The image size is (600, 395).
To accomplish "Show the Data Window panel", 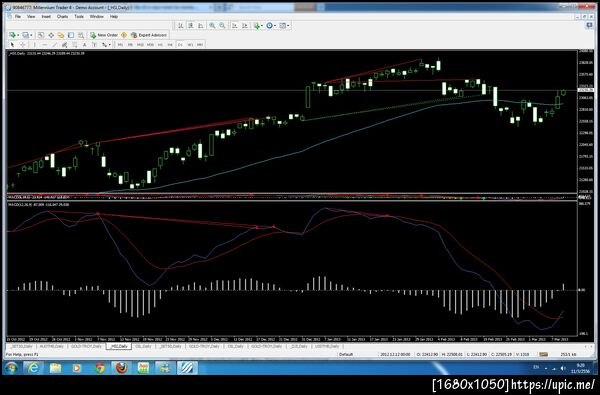I will click(x=51, y=35).
